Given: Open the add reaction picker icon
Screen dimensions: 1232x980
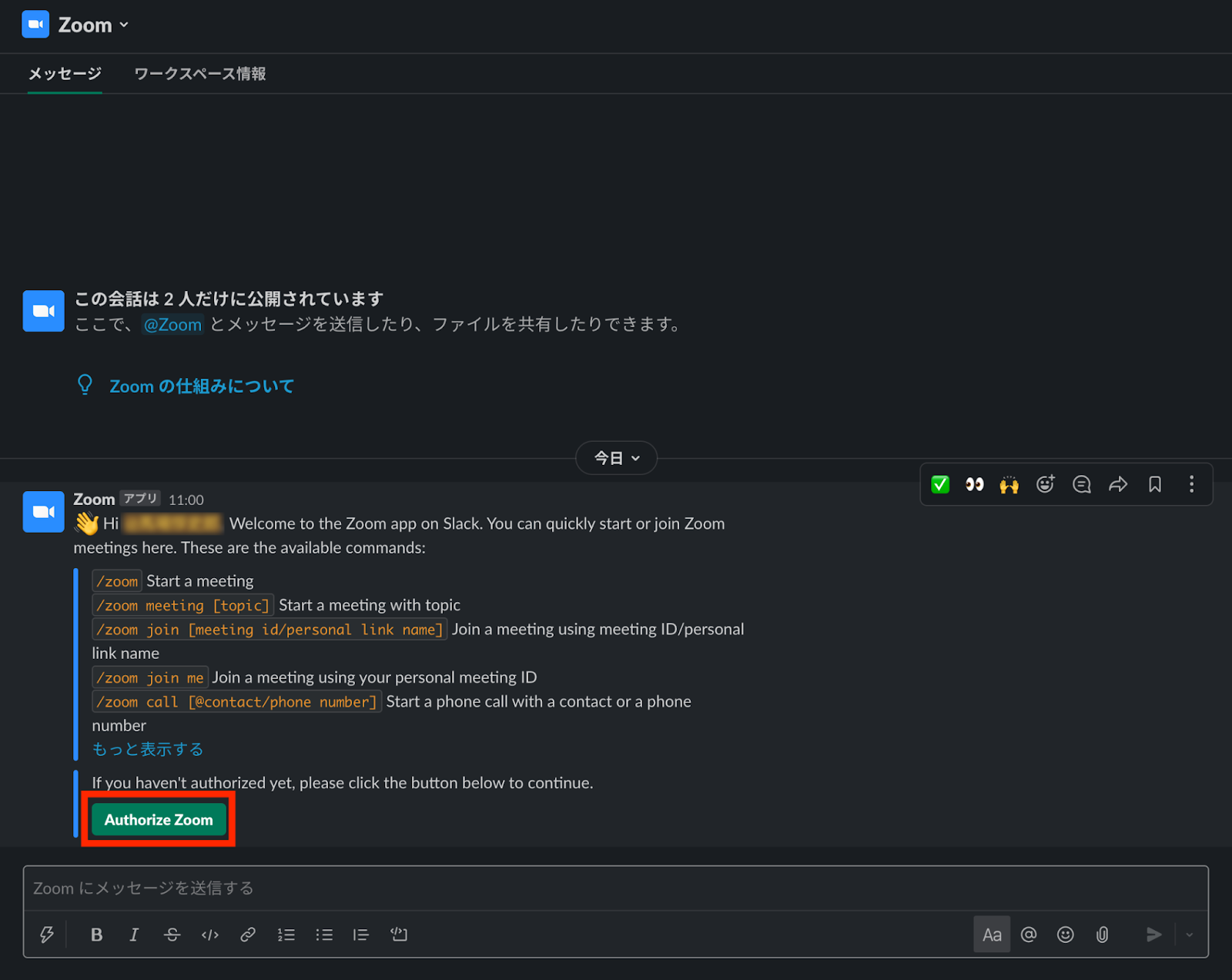Looking at the screenshot, I should tap(1045, 484).
